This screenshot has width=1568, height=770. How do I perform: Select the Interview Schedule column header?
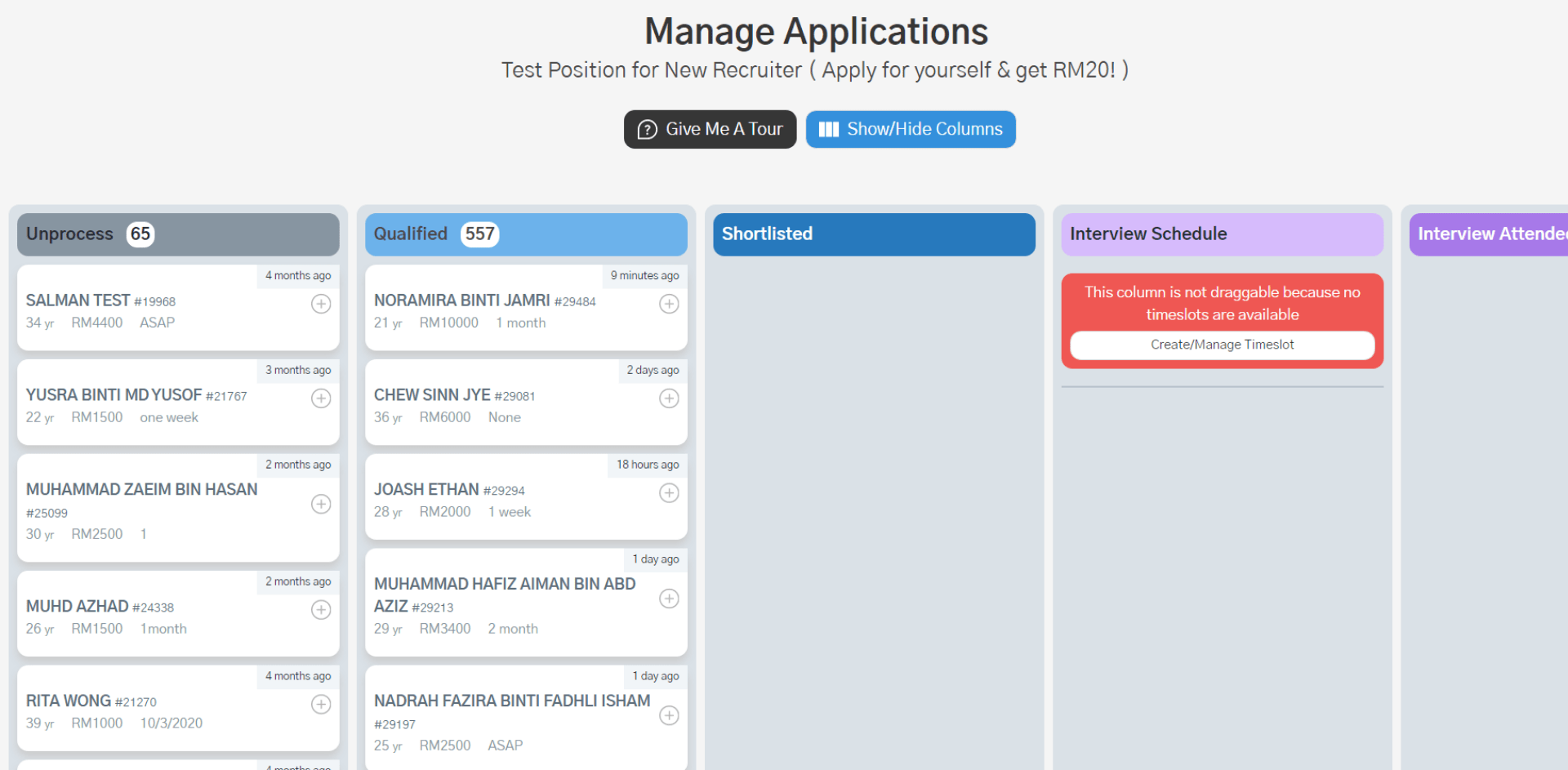pyautogui.click(x=1222, y=234)
